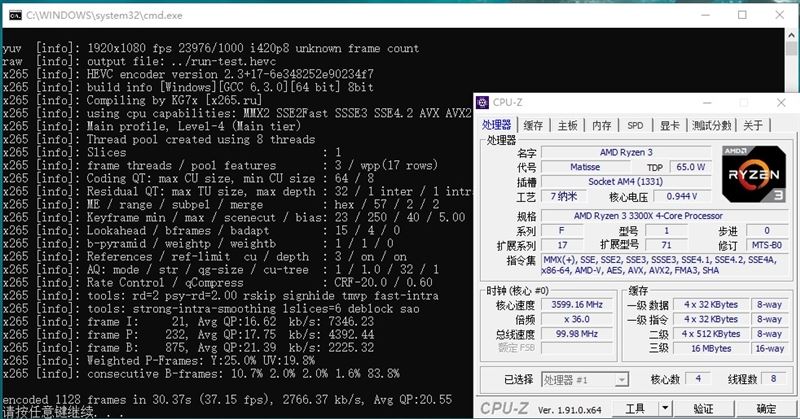Click the 工具 button in CPU-Z

(x=635, y=408)
